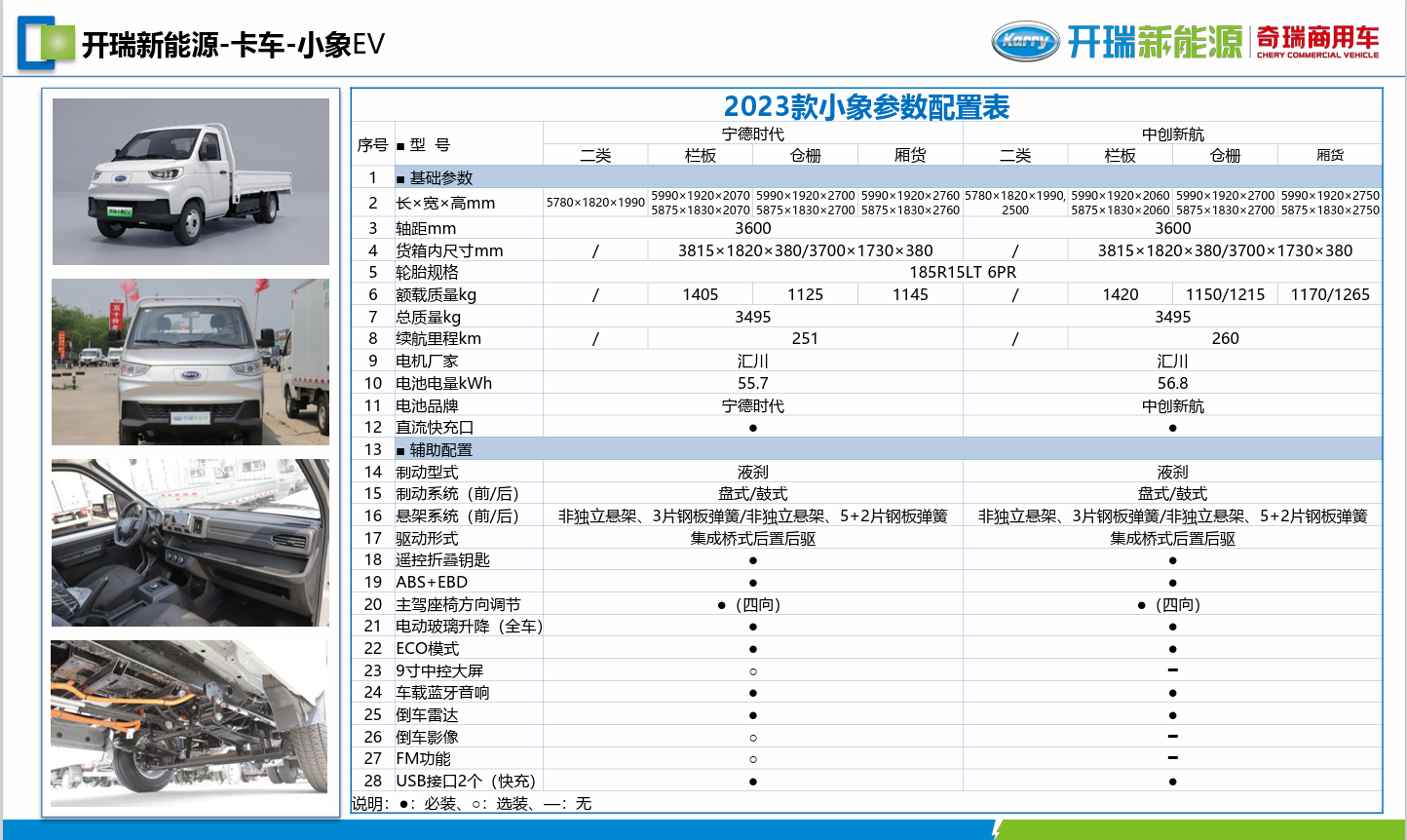Click the 奇瑞商用车 Chery Commercial Vehicle logo
This screenshot has width=1407, height=840.
pos(1317,42)
